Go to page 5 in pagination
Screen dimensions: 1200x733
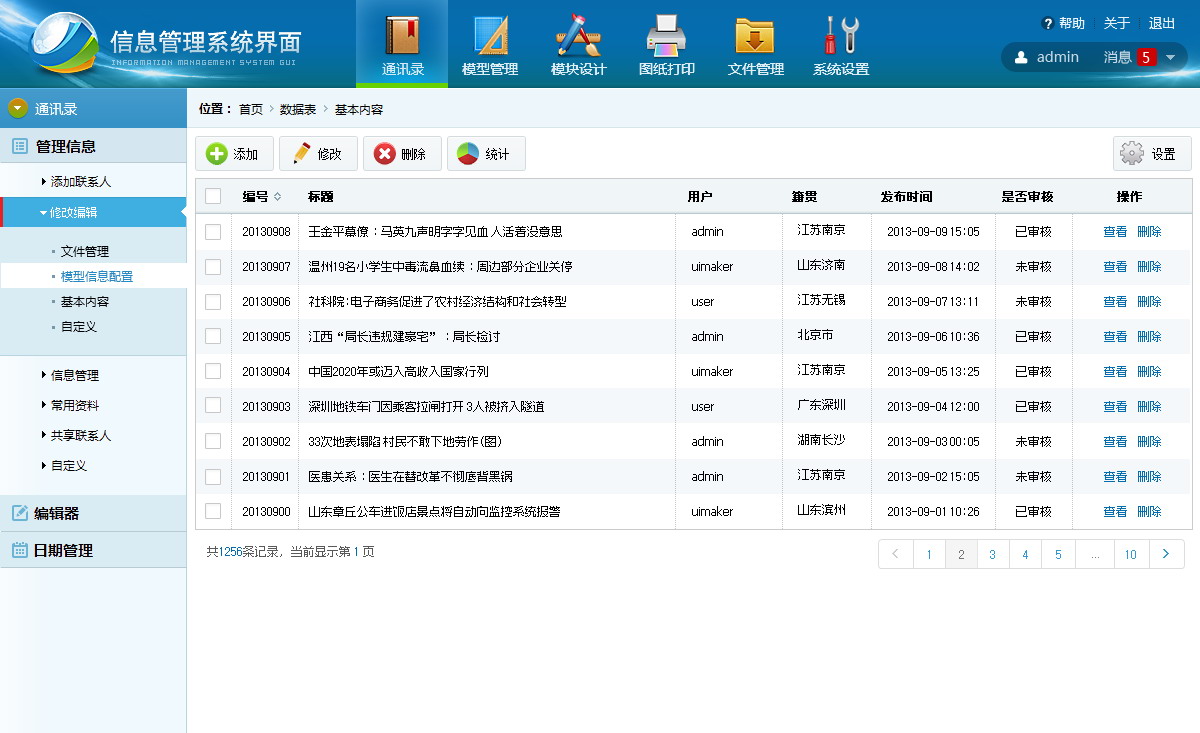click(x=1058, y=553)
